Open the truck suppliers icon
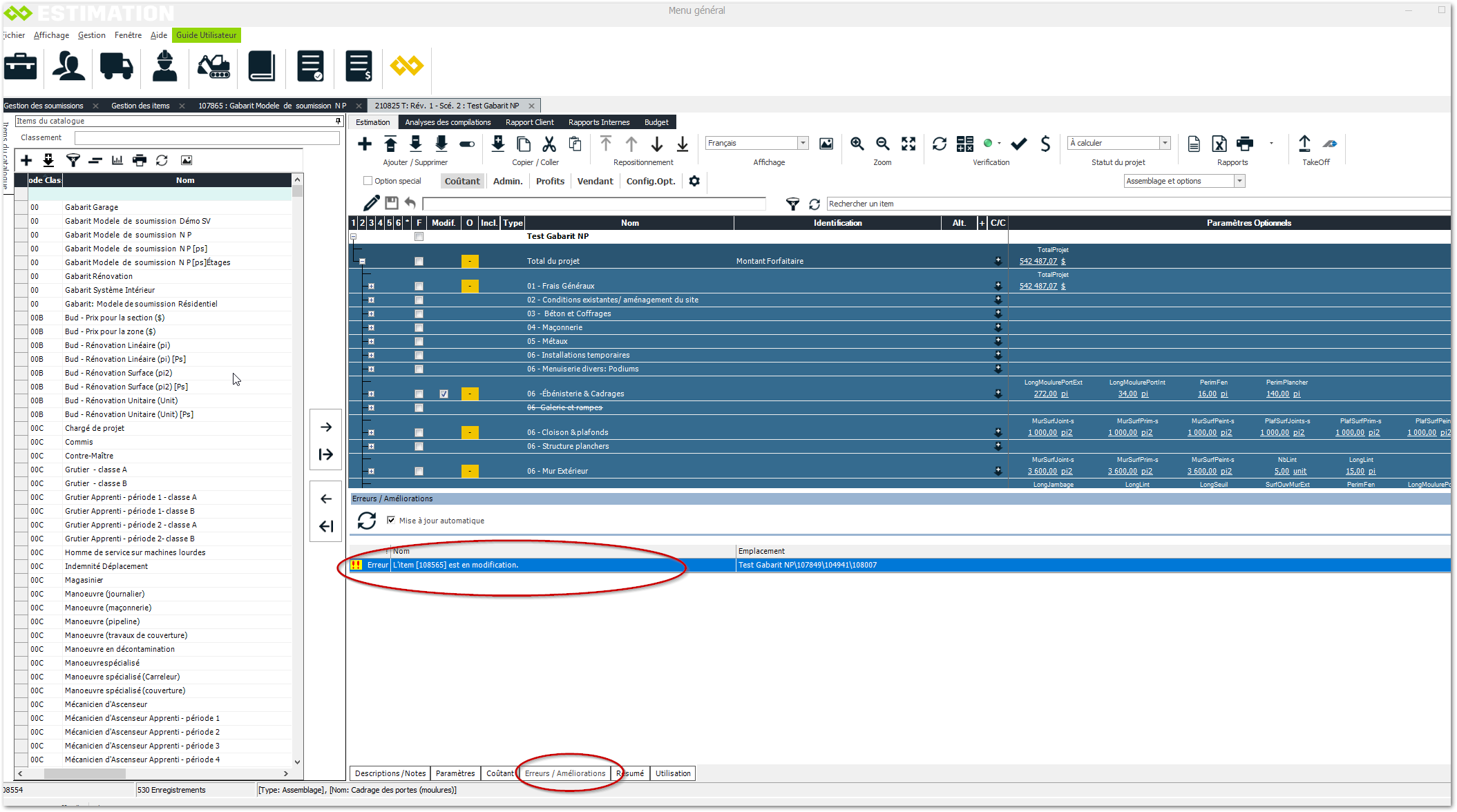This screenshot has width=1457, height=812. tap(116, 67)
